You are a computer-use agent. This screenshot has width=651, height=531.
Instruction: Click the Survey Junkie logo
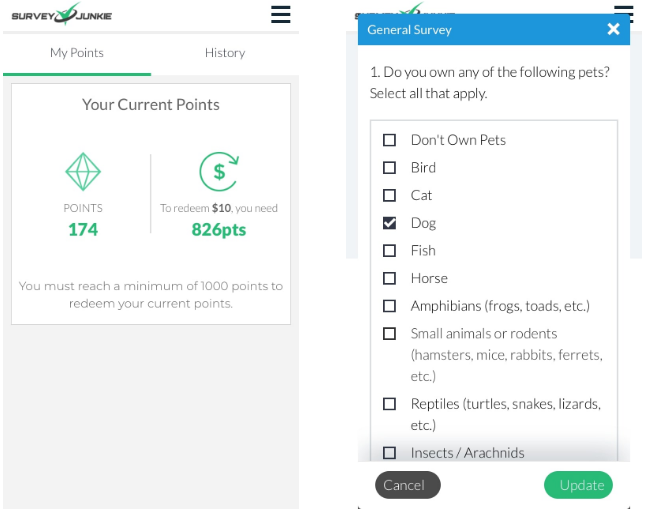(x=61, y=15)
